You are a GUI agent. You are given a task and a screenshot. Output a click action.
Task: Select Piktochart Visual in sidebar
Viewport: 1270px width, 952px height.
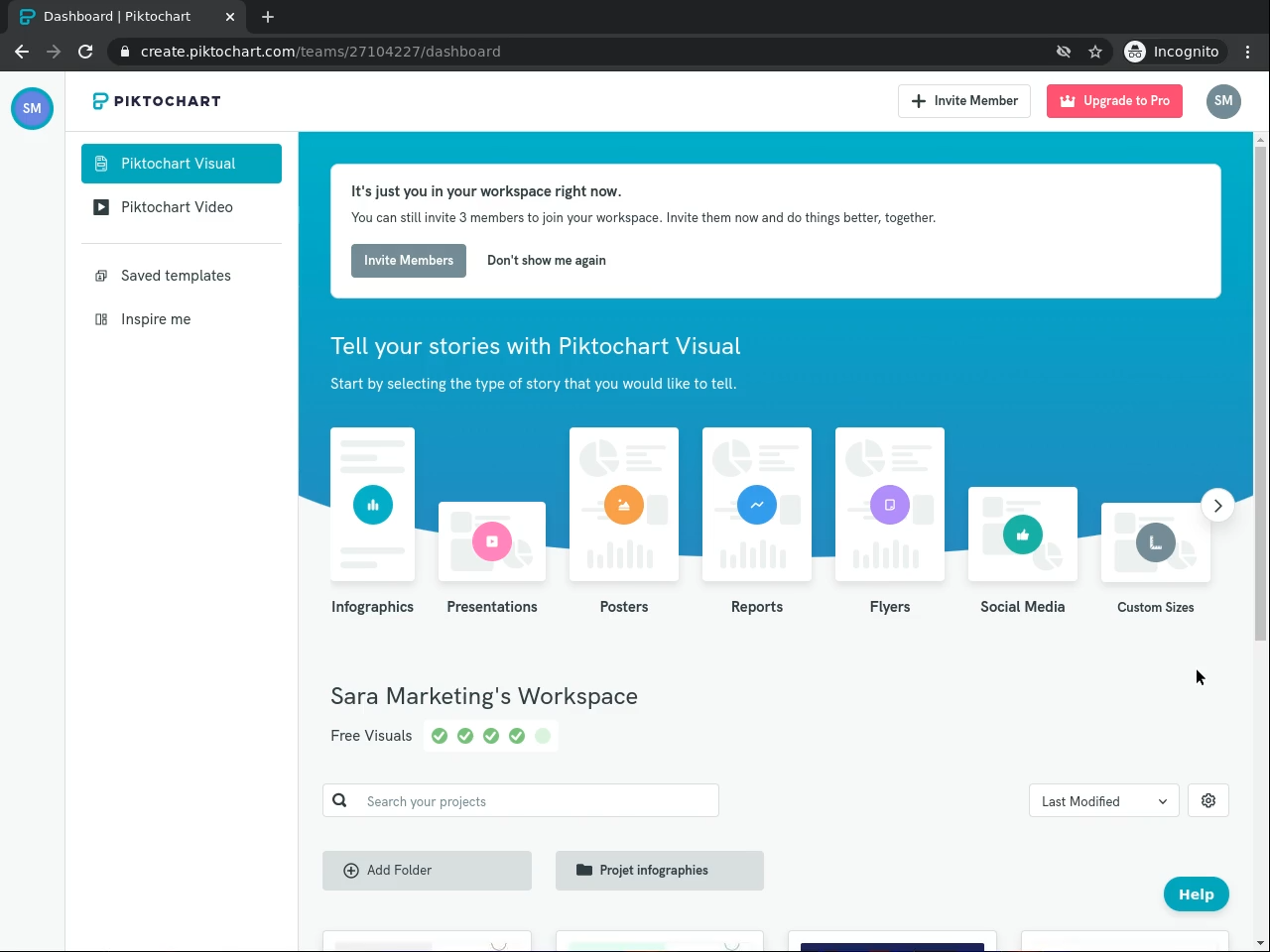click(x=182, y=164)
